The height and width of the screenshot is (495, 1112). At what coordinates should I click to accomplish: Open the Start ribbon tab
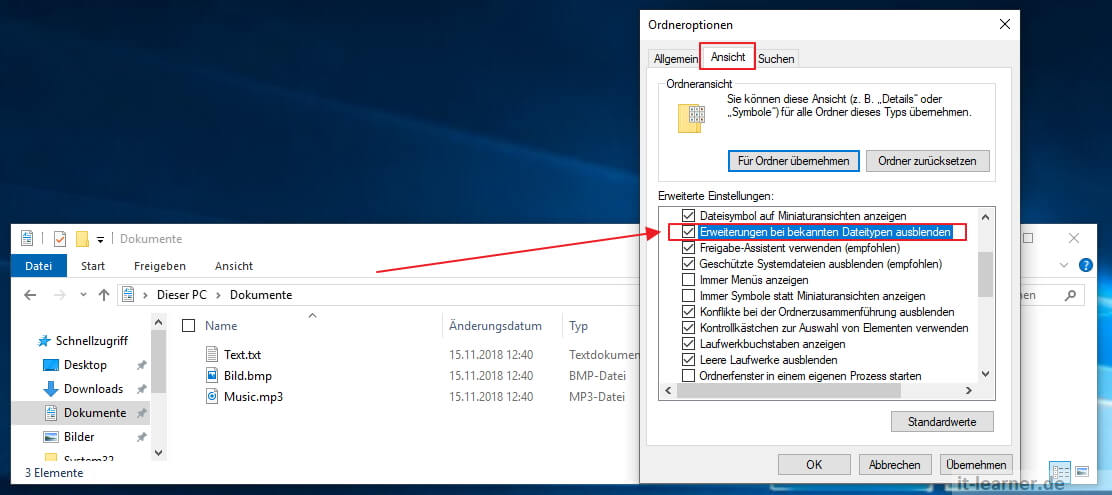[93, 266]
